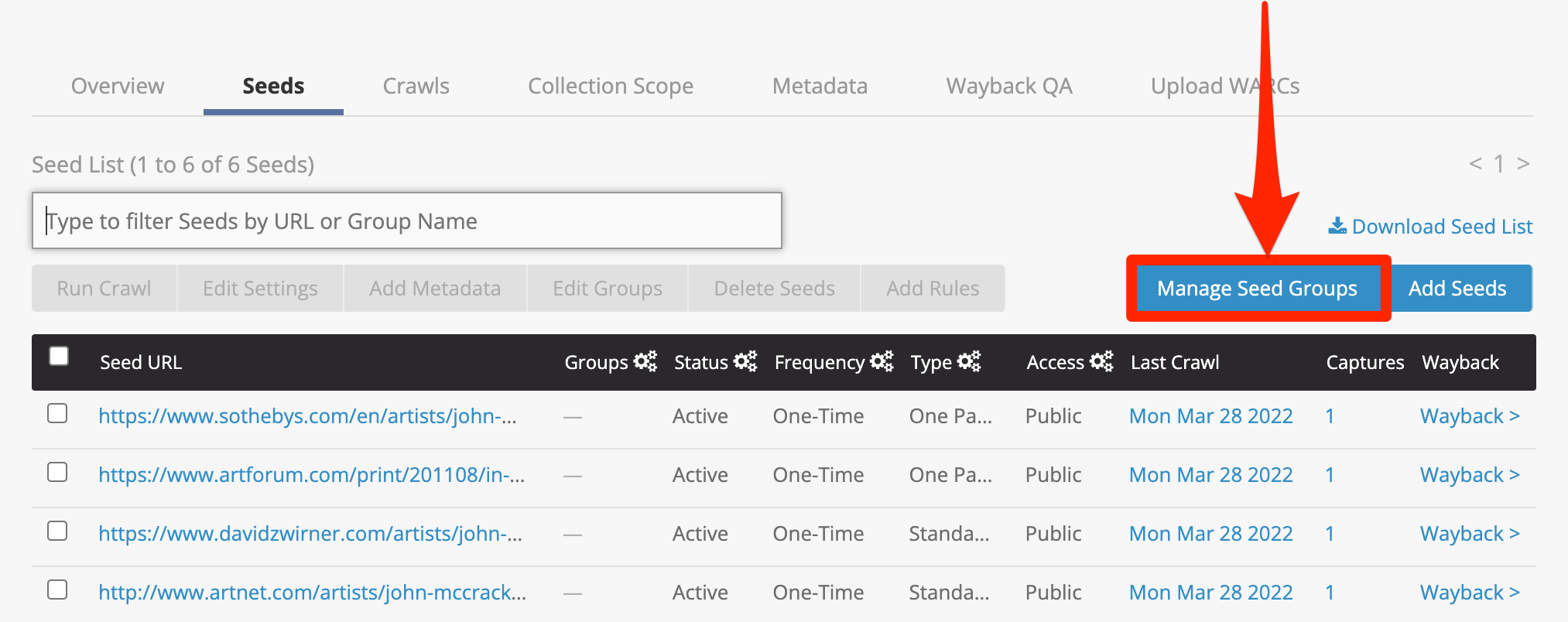Viewport: 1568px width, 622px height.
Task: Open Wayback for the sothebys.com seed
Action: click(1469, 416)
